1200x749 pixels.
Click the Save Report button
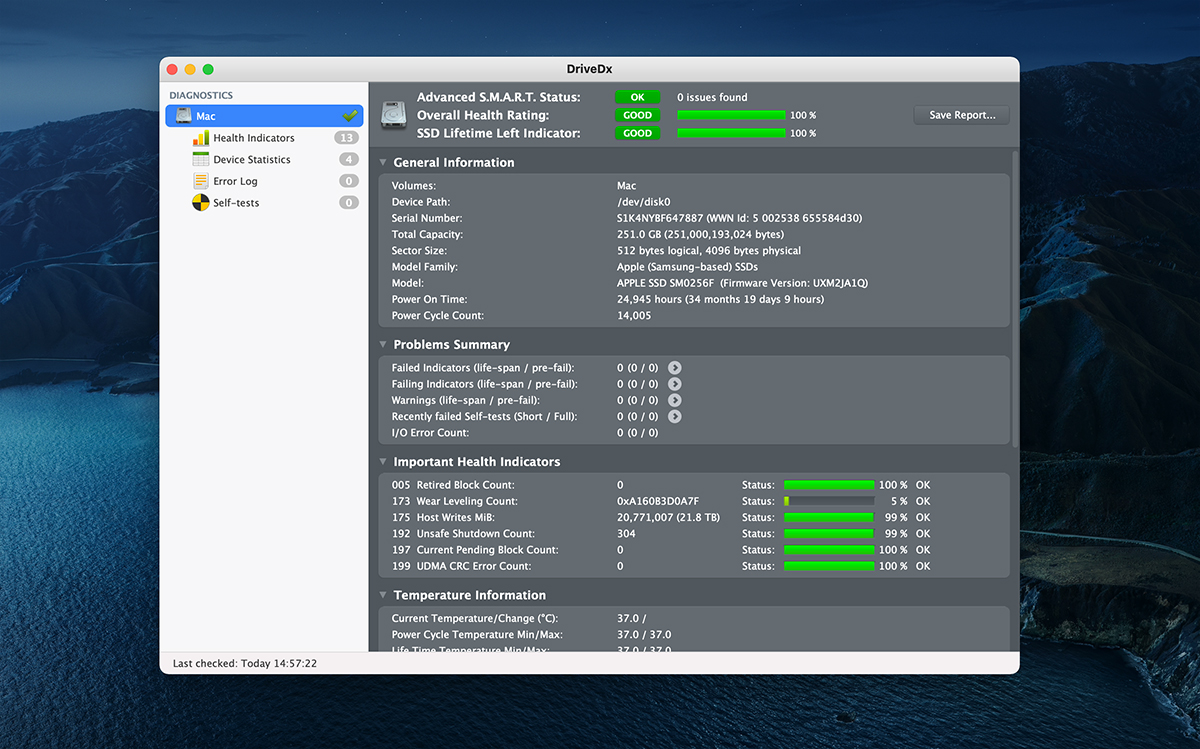click(962, 115)
